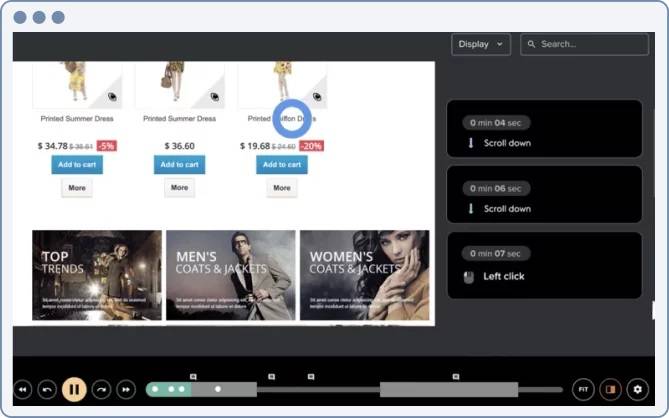669x418 pixels.
Task: Toggle the orange side panel layout button
Action: (610, 389)
